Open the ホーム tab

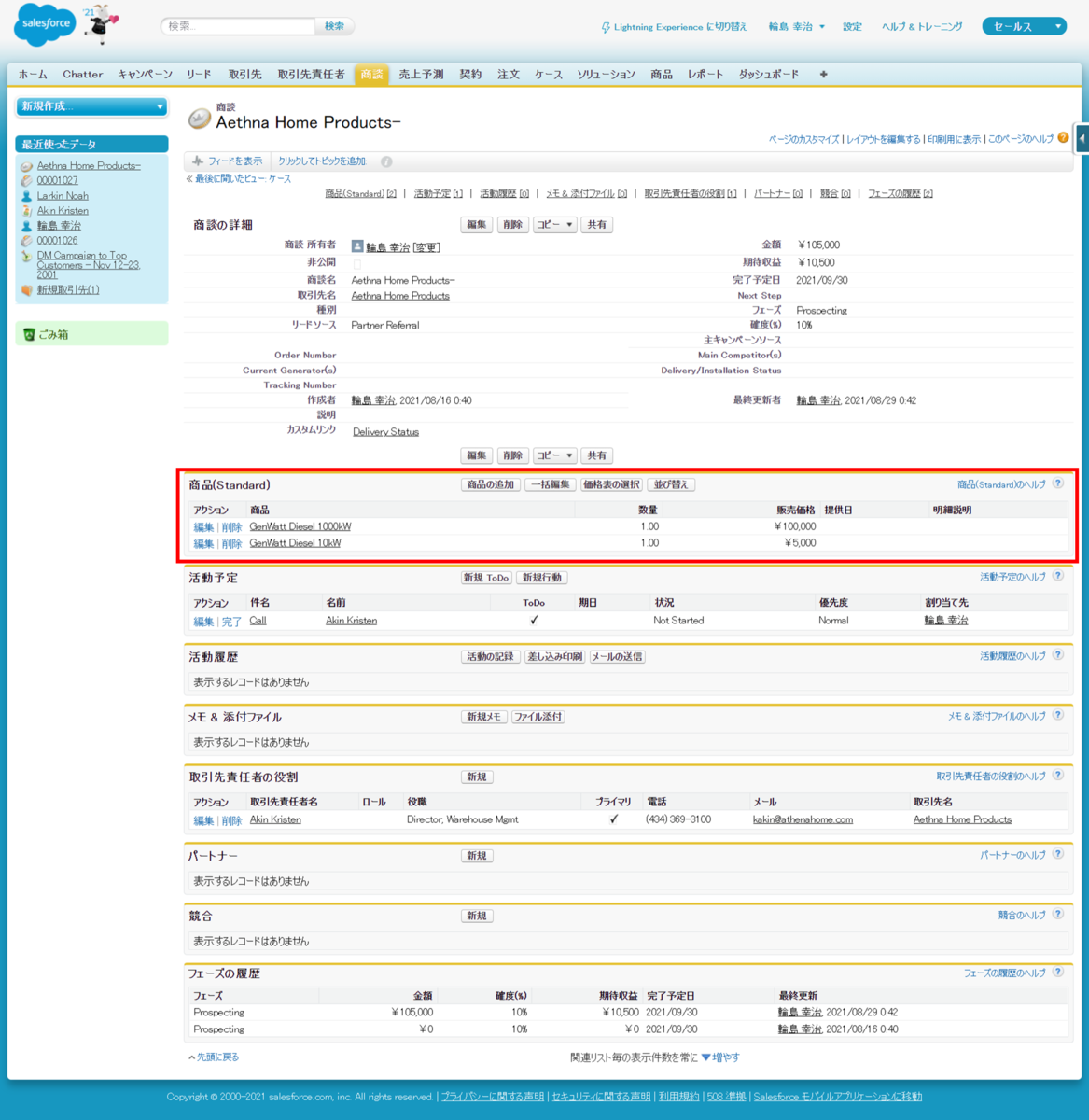pos(33,75)
